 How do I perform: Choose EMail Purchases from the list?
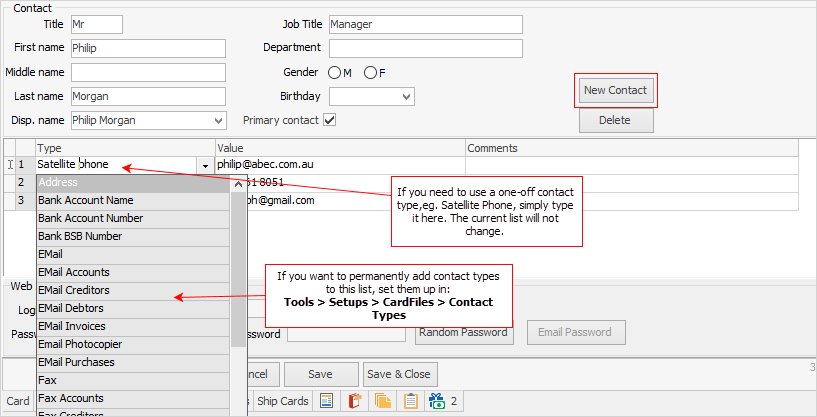(x=133, y=362)
